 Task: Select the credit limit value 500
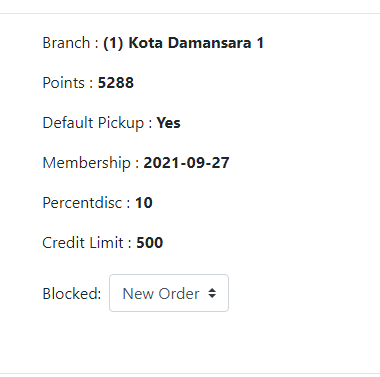pyautogui.click(x=150, y=243)
